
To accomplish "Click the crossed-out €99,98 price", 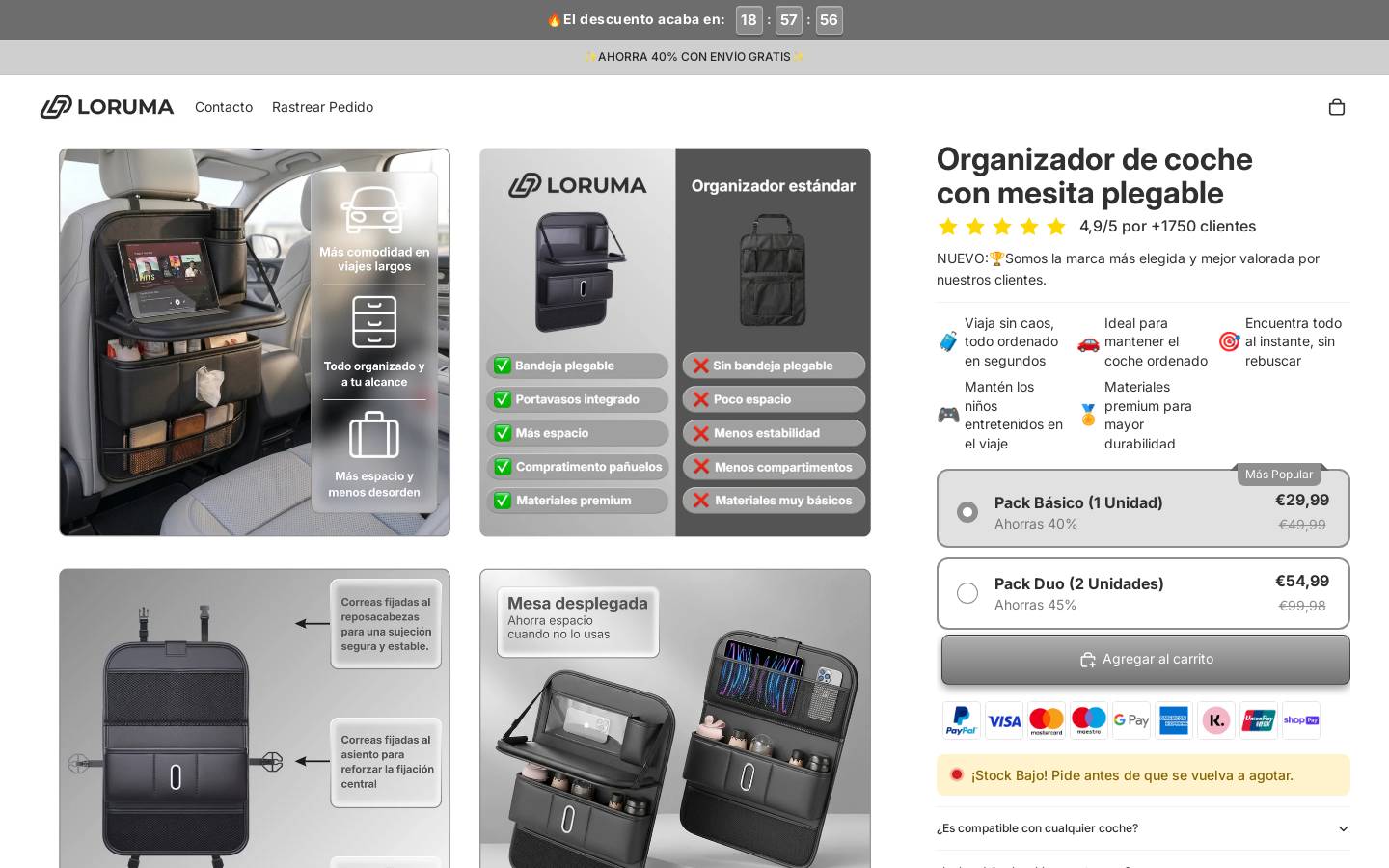I will coord(1302,606).
